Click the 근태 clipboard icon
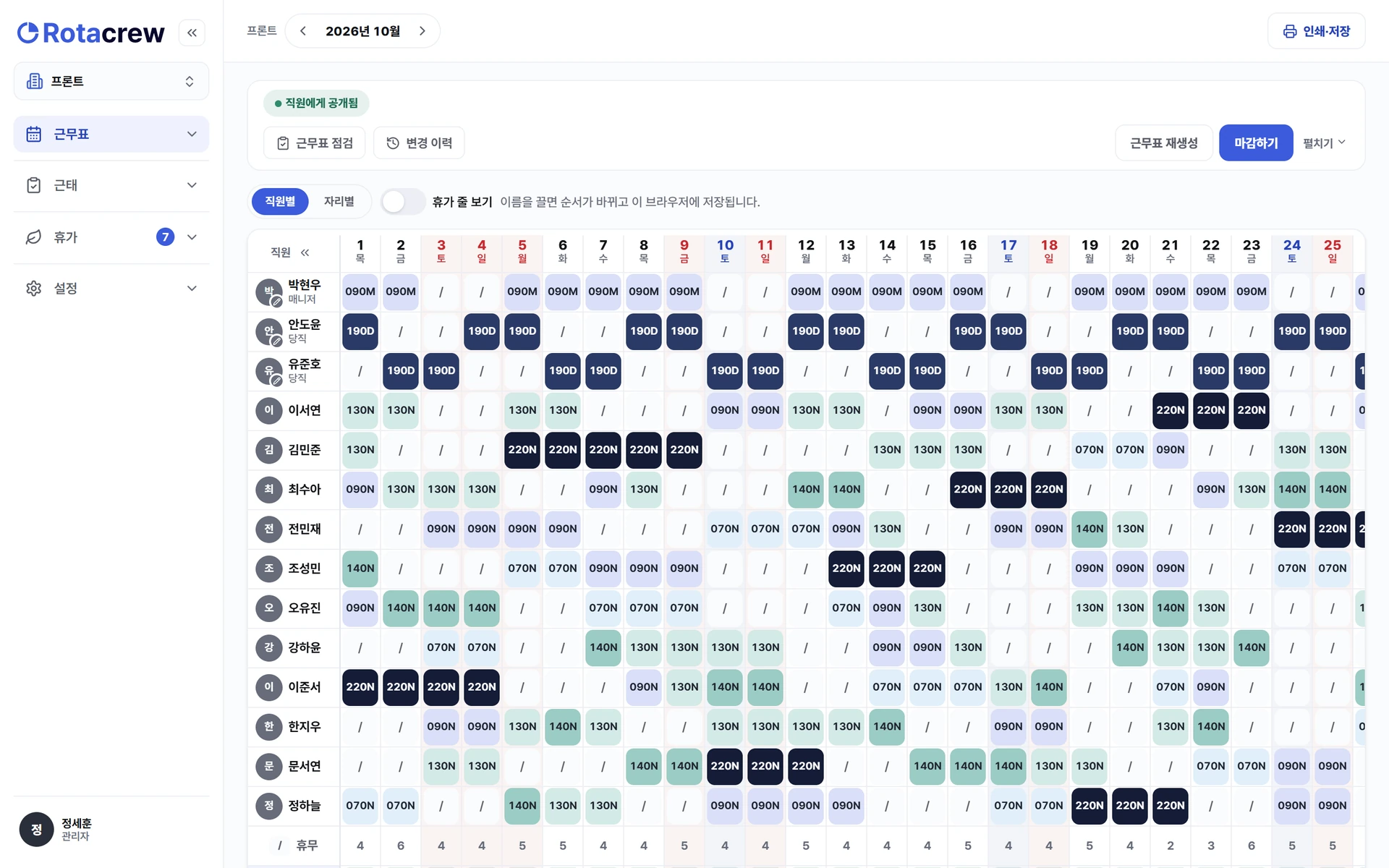1389x868 pixels. [33, 185]
